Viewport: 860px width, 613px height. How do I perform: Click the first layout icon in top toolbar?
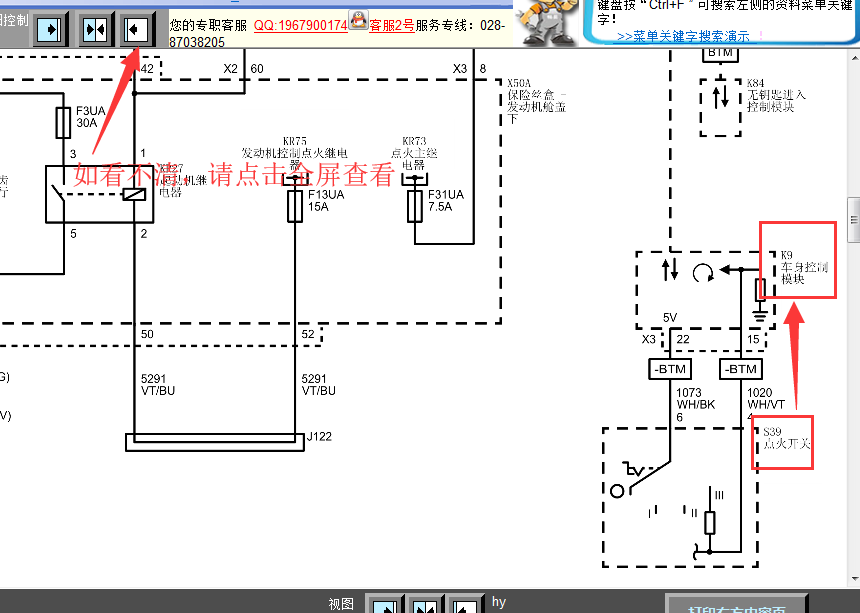click(51, 29)
